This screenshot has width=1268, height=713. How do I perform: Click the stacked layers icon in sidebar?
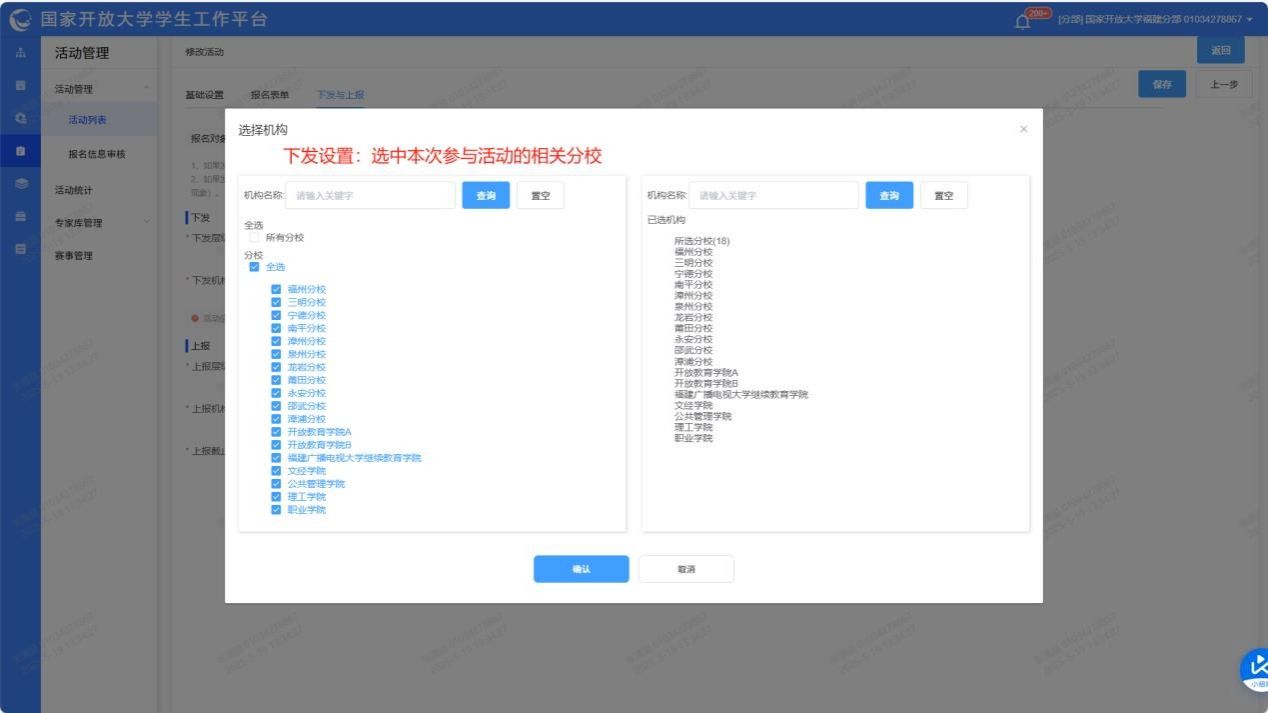coord(20,184)
